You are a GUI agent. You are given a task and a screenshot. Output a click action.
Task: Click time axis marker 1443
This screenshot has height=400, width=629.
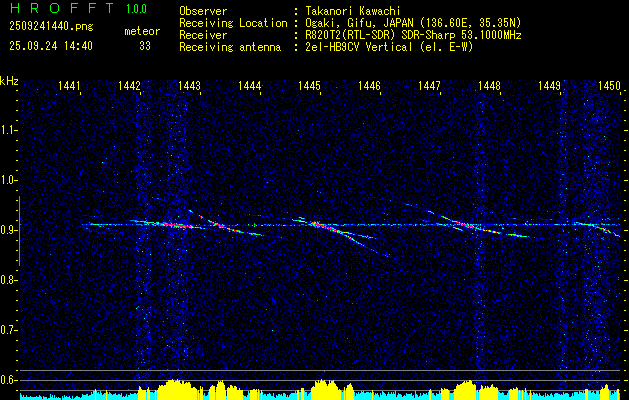coord(189,86)
